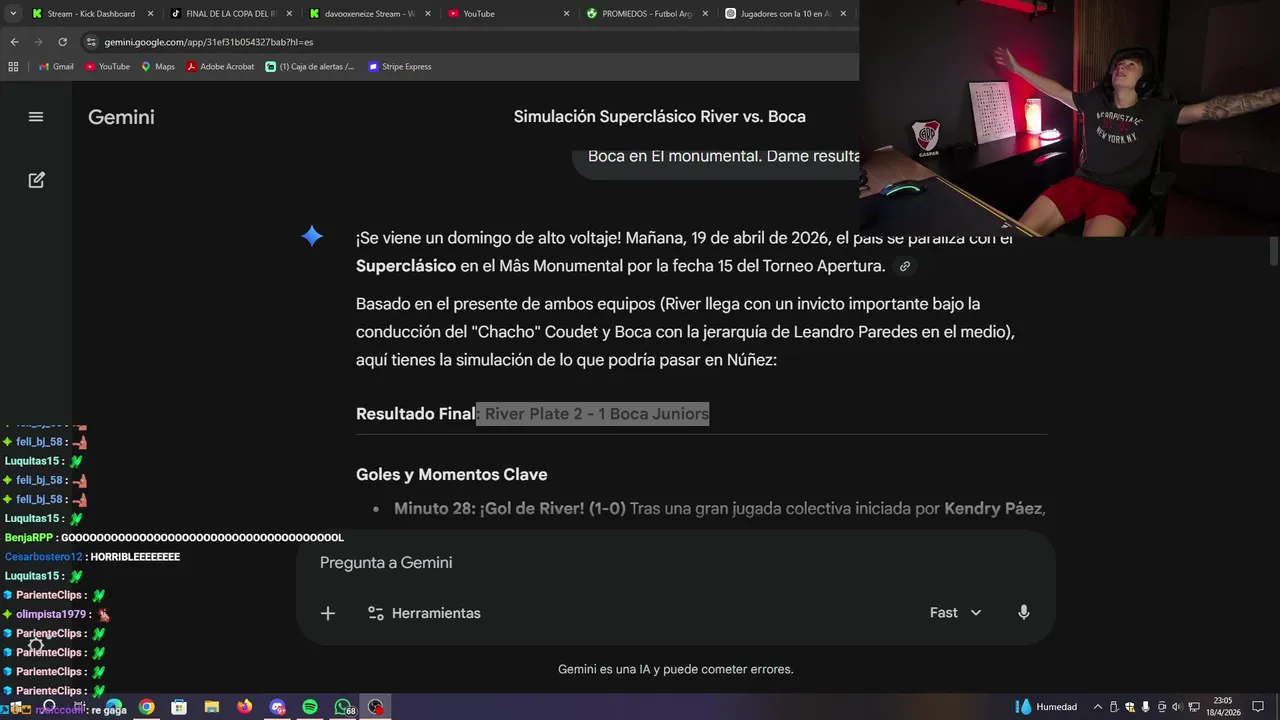Switch to PROMIEDOS Futbol tab
The height and width of the screenshot is (720, 1280).
click(647, 14)
